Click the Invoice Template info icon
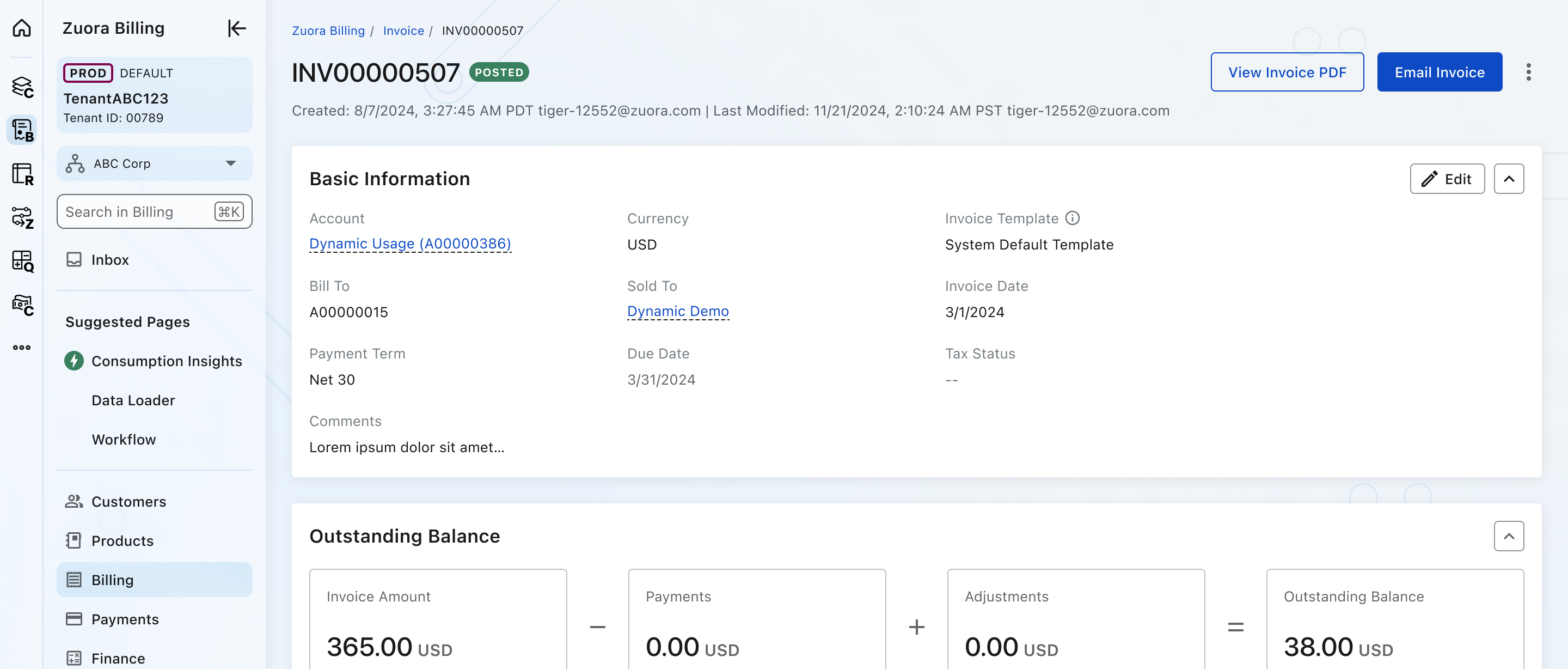Image resolution: width=1568 pixels, height=669 pixels. tap(1073, 218)
